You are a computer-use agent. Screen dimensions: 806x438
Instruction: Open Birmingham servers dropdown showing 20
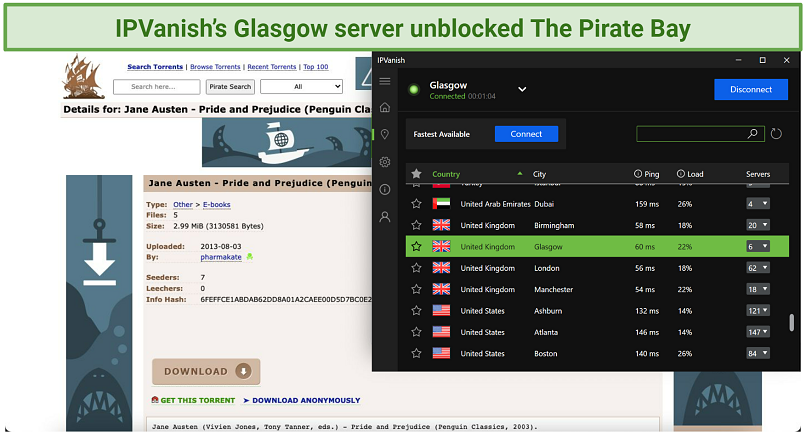pos(758,225)
